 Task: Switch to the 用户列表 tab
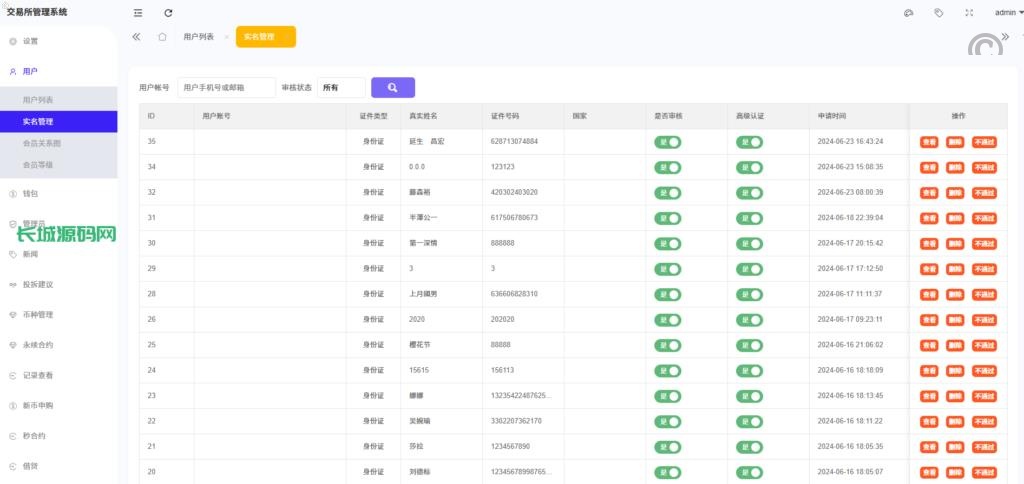(x=198, y=36)
